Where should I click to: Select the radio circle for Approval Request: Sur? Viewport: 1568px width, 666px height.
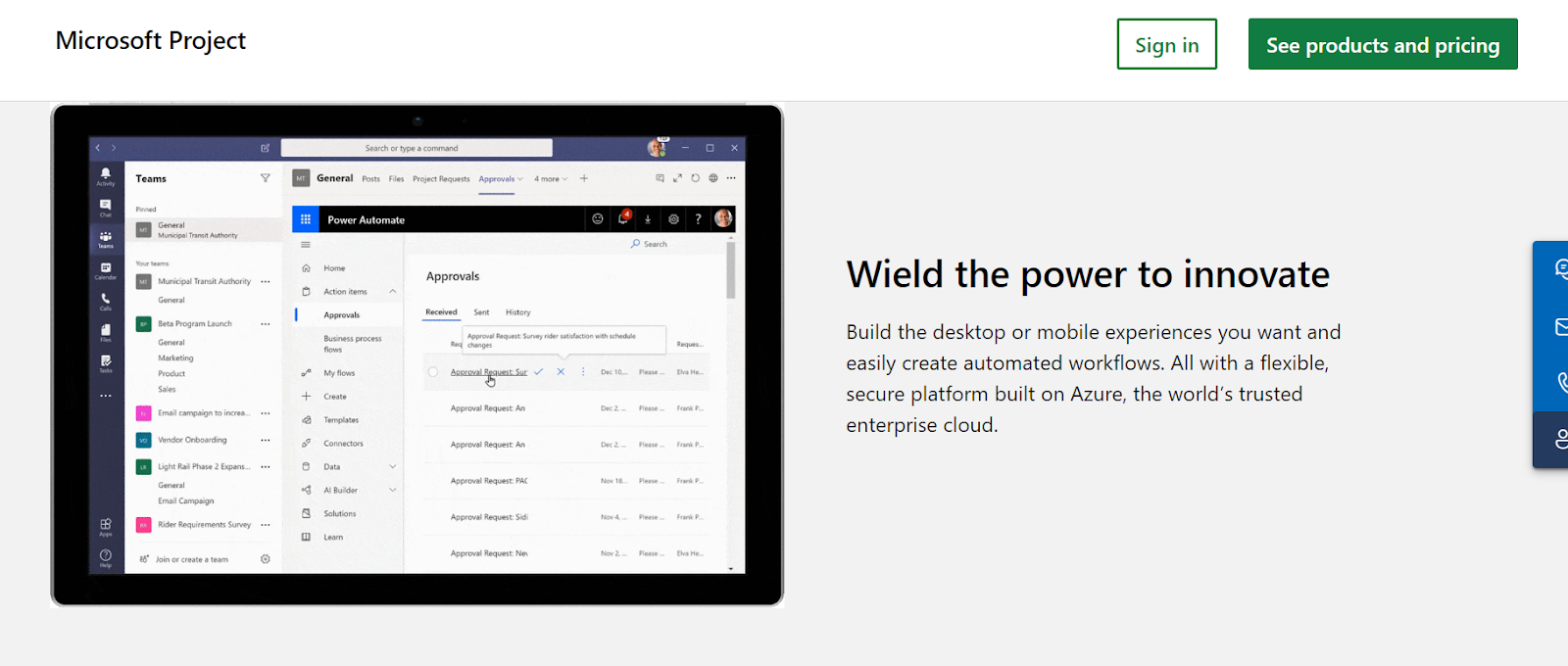coord(433,372)
